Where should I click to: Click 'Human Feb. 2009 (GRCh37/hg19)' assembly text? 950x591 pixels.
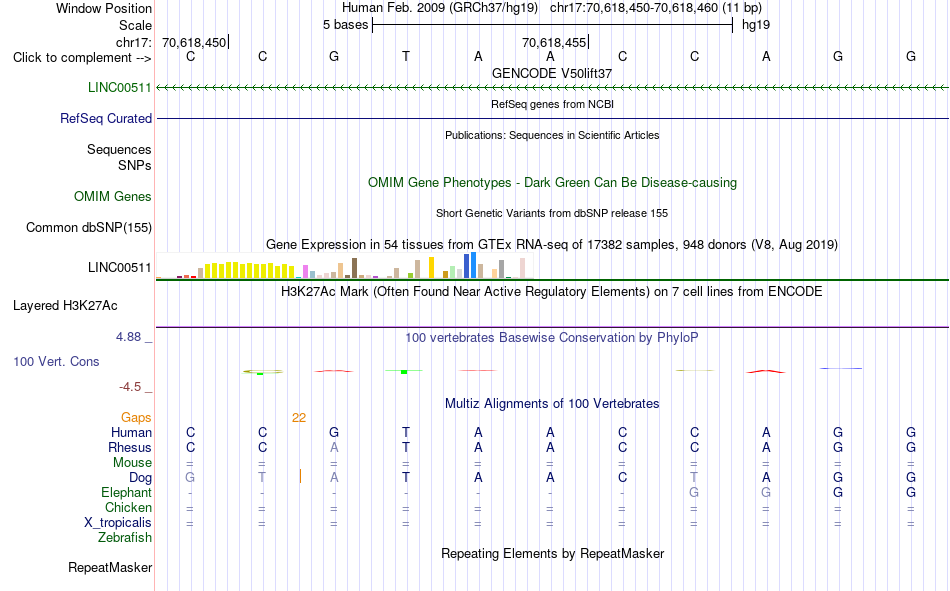click(x=440, y=8)
